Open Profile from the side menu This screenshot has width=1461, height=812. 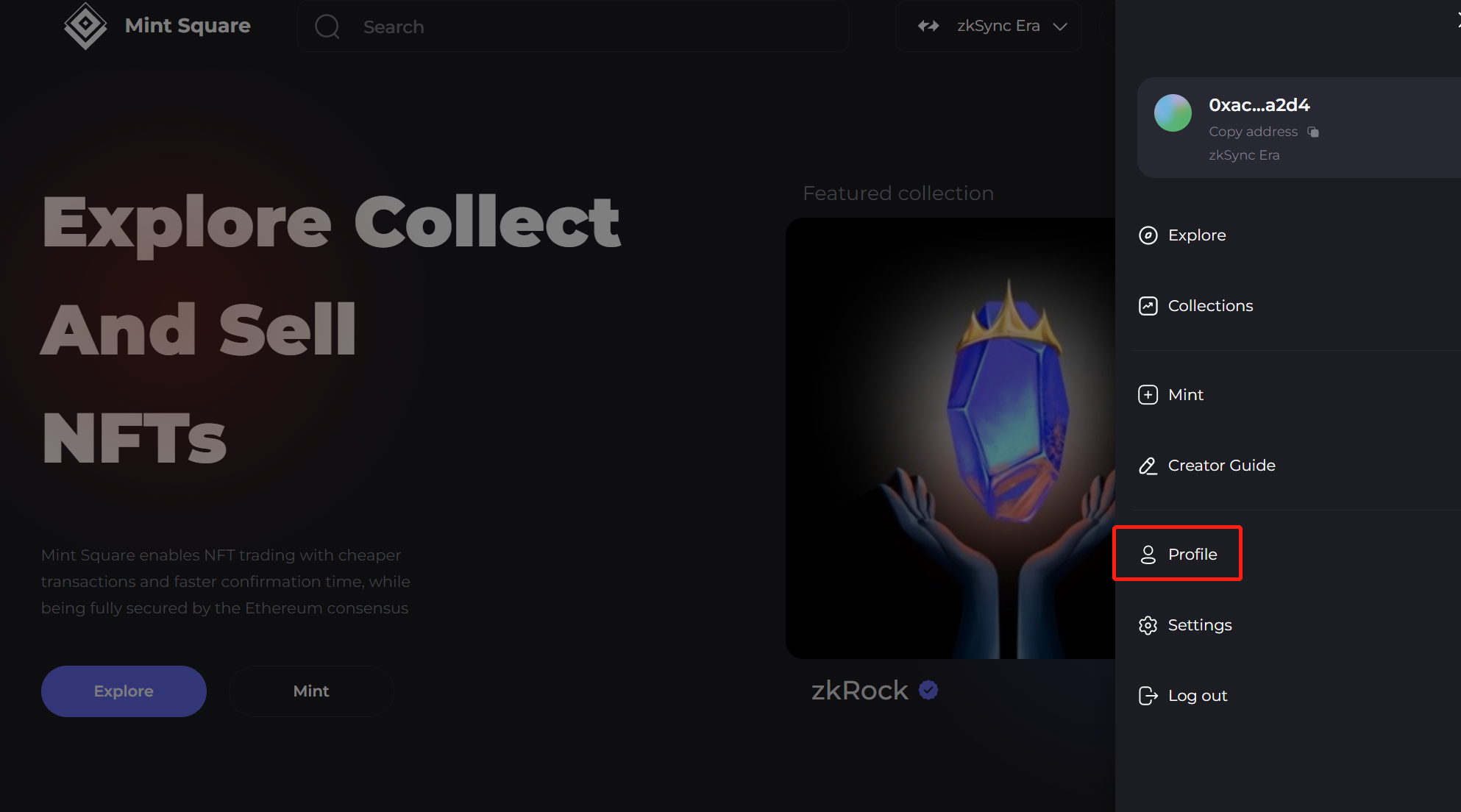click(x=1177, y=554)
